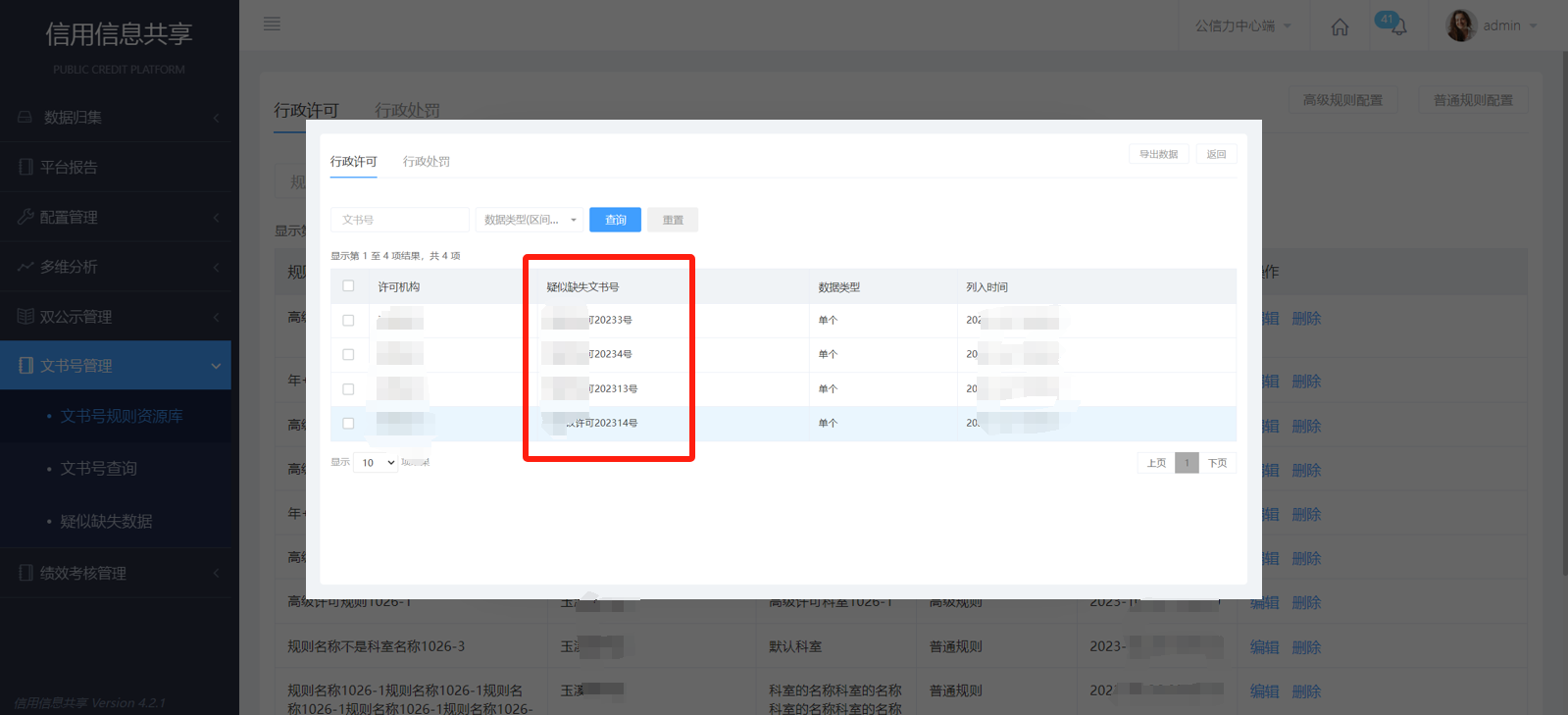1568x715 pixels.
Task: Open 普通规则配置 button
Action: pyautogui.click(x=1473, y=100)
